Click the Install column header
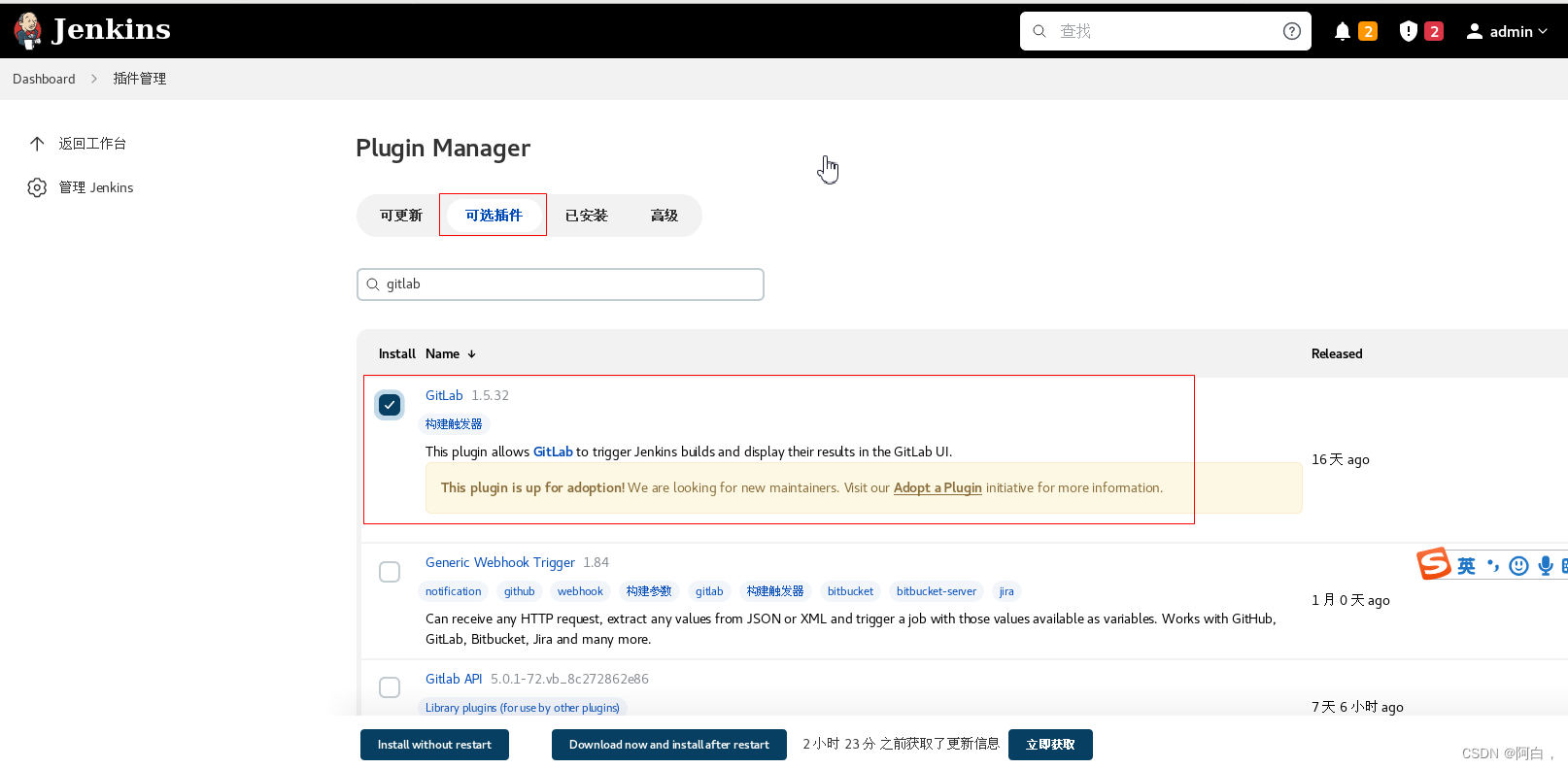Image resolution: width=1568 pixels, height=769 pixels. (x=396, y=353)
